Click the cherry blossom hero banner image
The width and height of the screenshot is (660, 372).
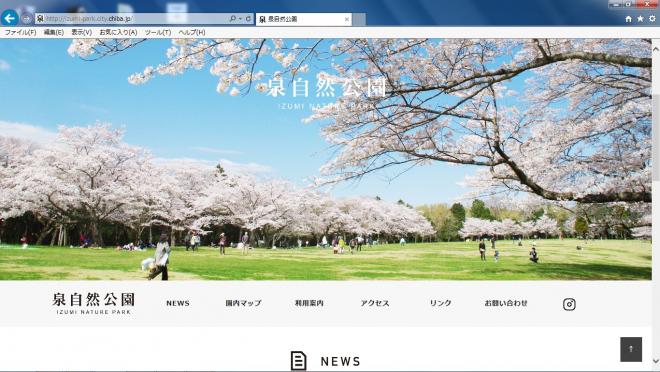pos(326,160)
